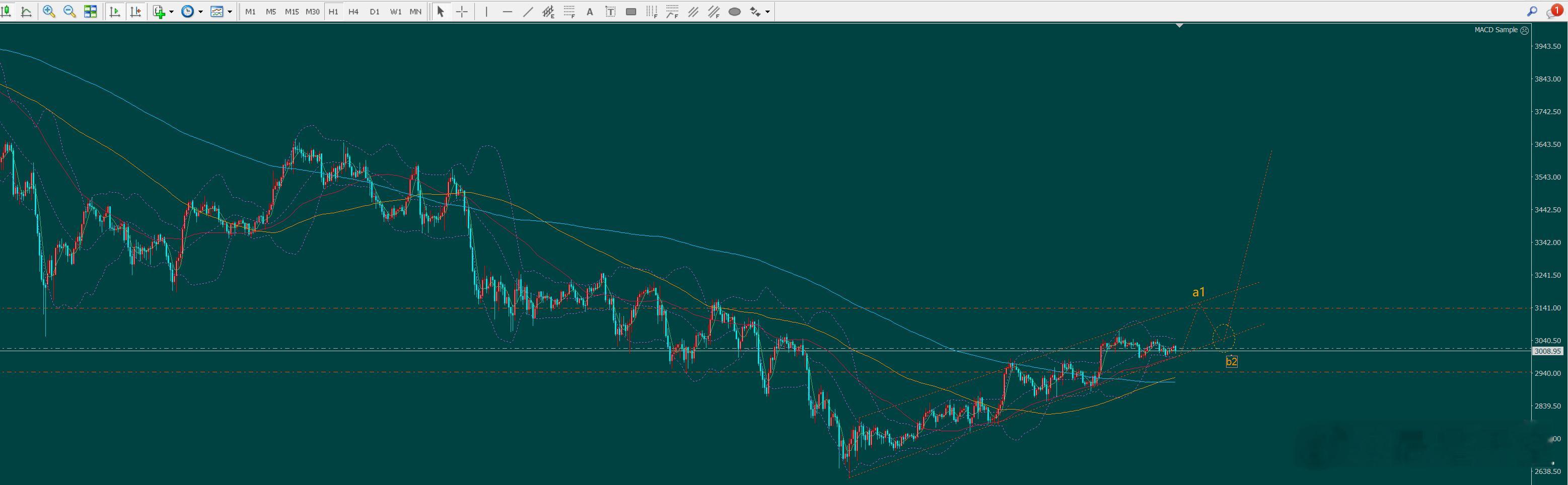Select the rectangle shape tool
Viewport: 1568px width, 485px height.
(x=631, y=12)
